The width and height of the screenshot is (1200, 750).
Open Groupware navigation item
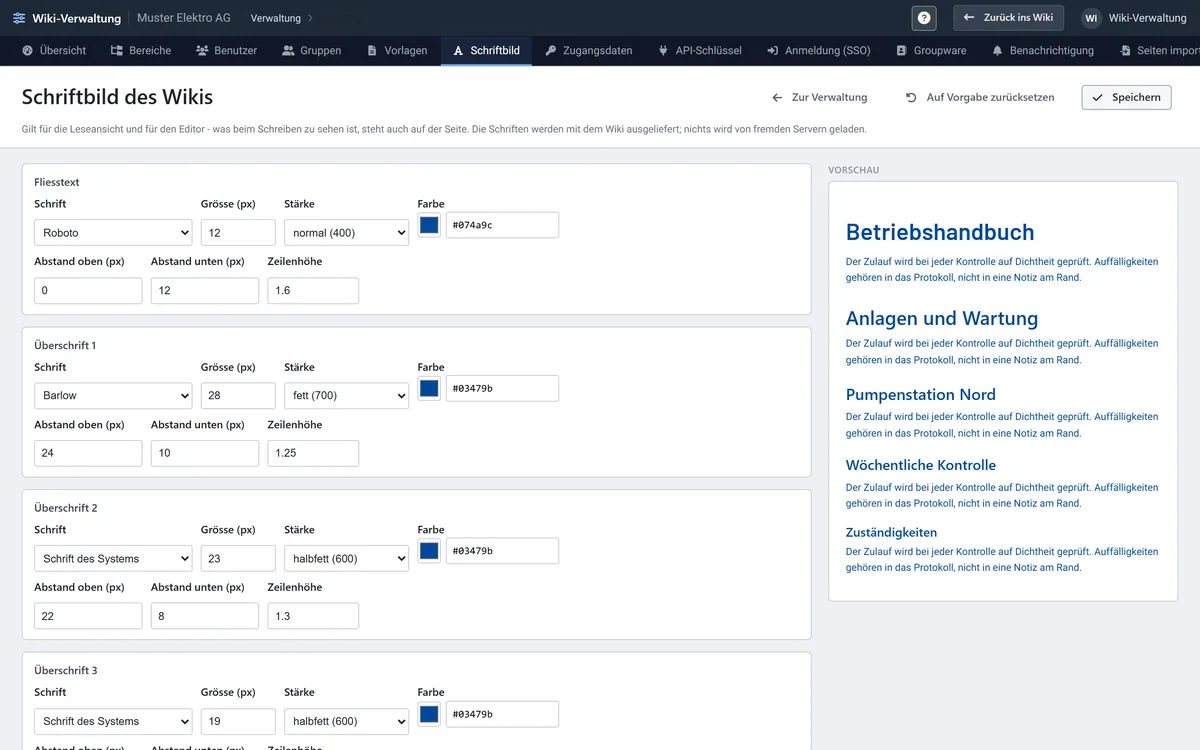click(x=931, y=50)
